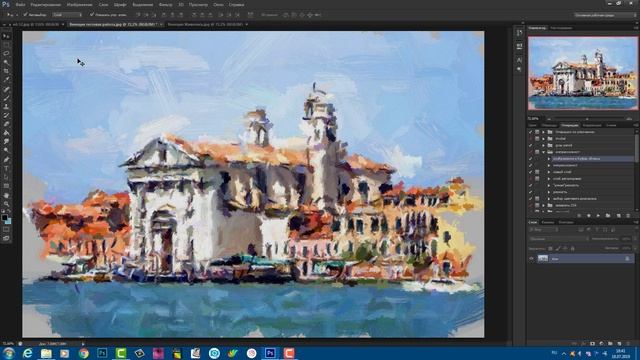Toggle Показать упр. элем. checkbox

(92, 15)
